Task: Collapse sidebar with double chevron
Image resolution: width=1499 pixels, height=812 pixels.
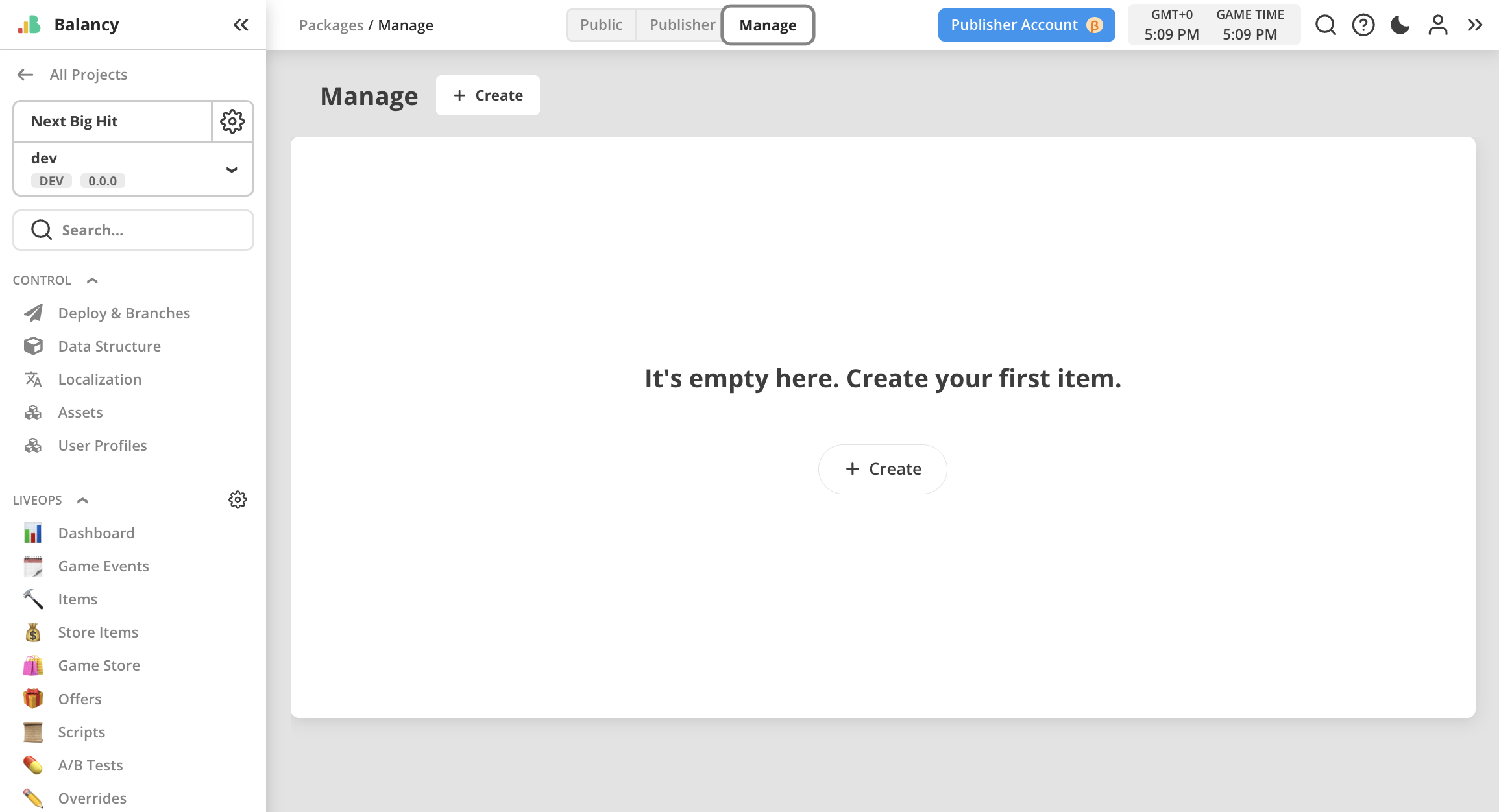Action: (x=241, y=25)
